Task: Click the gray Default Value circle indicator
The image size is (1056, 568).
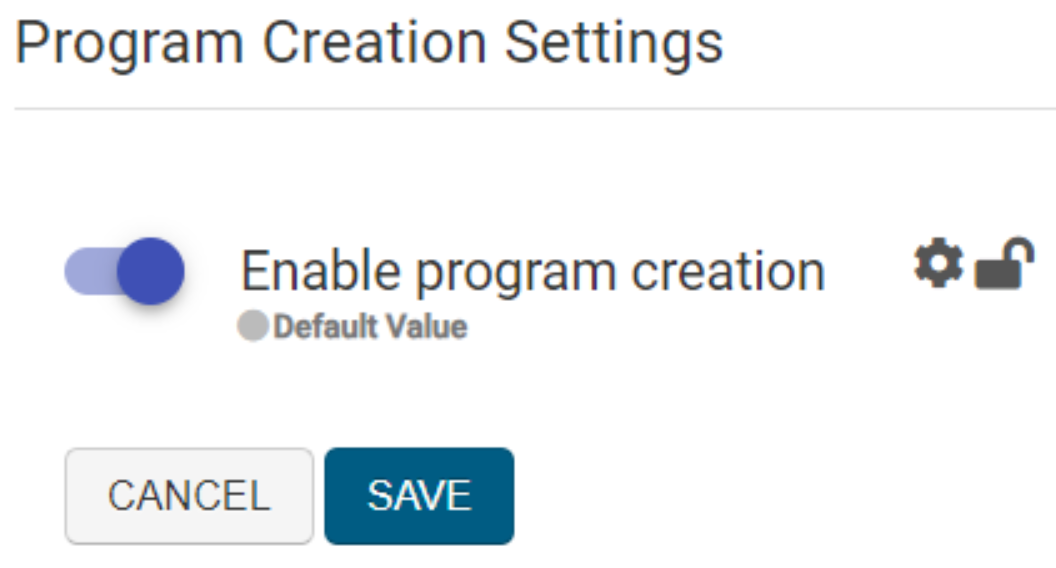Action: click(x=253, y=327)
